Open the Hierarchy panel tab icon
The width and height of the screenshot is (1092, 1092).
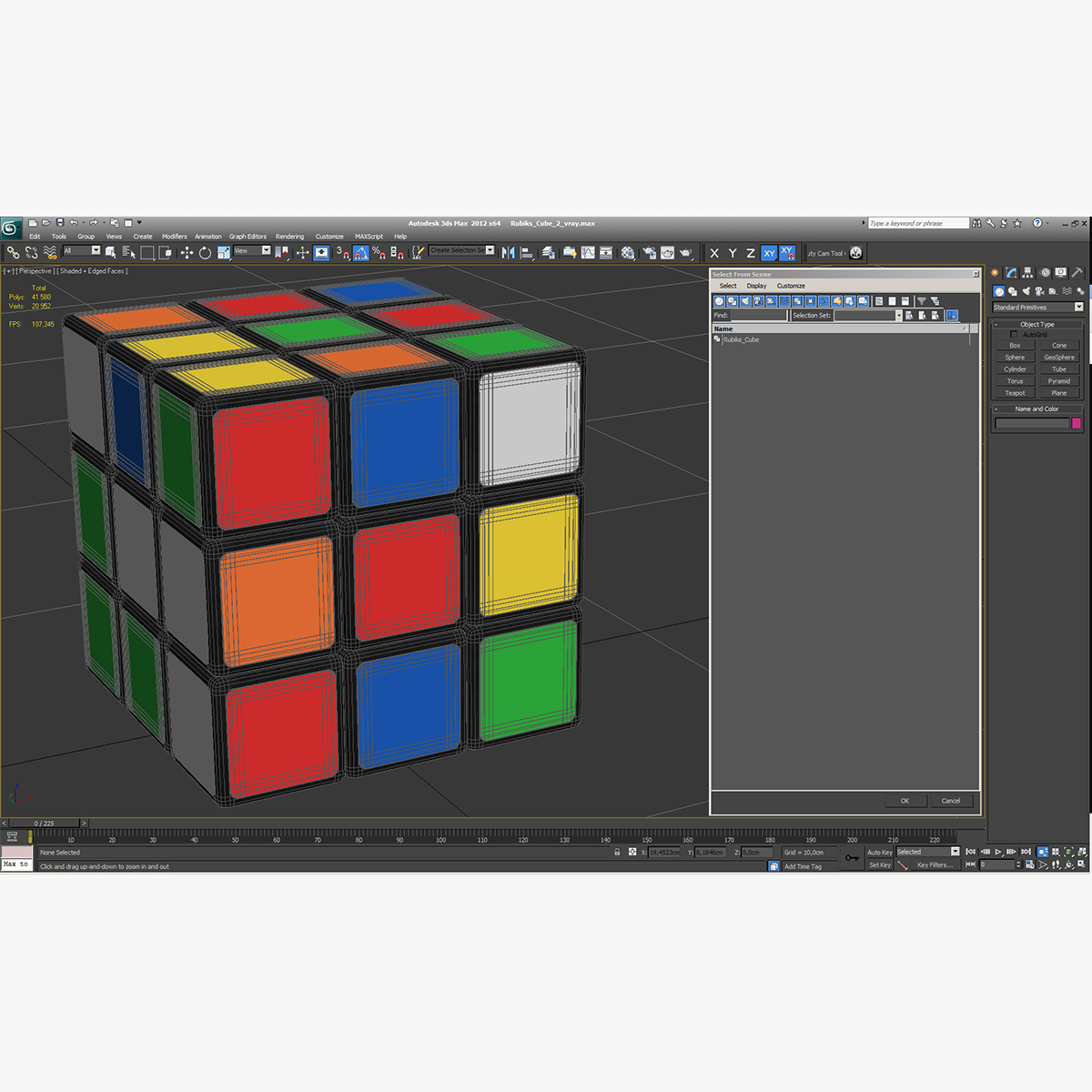coord(1026,272)
